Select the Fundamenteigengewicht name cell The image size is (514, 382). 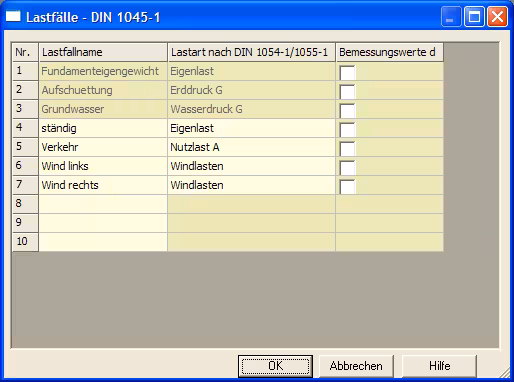[103, 71]
